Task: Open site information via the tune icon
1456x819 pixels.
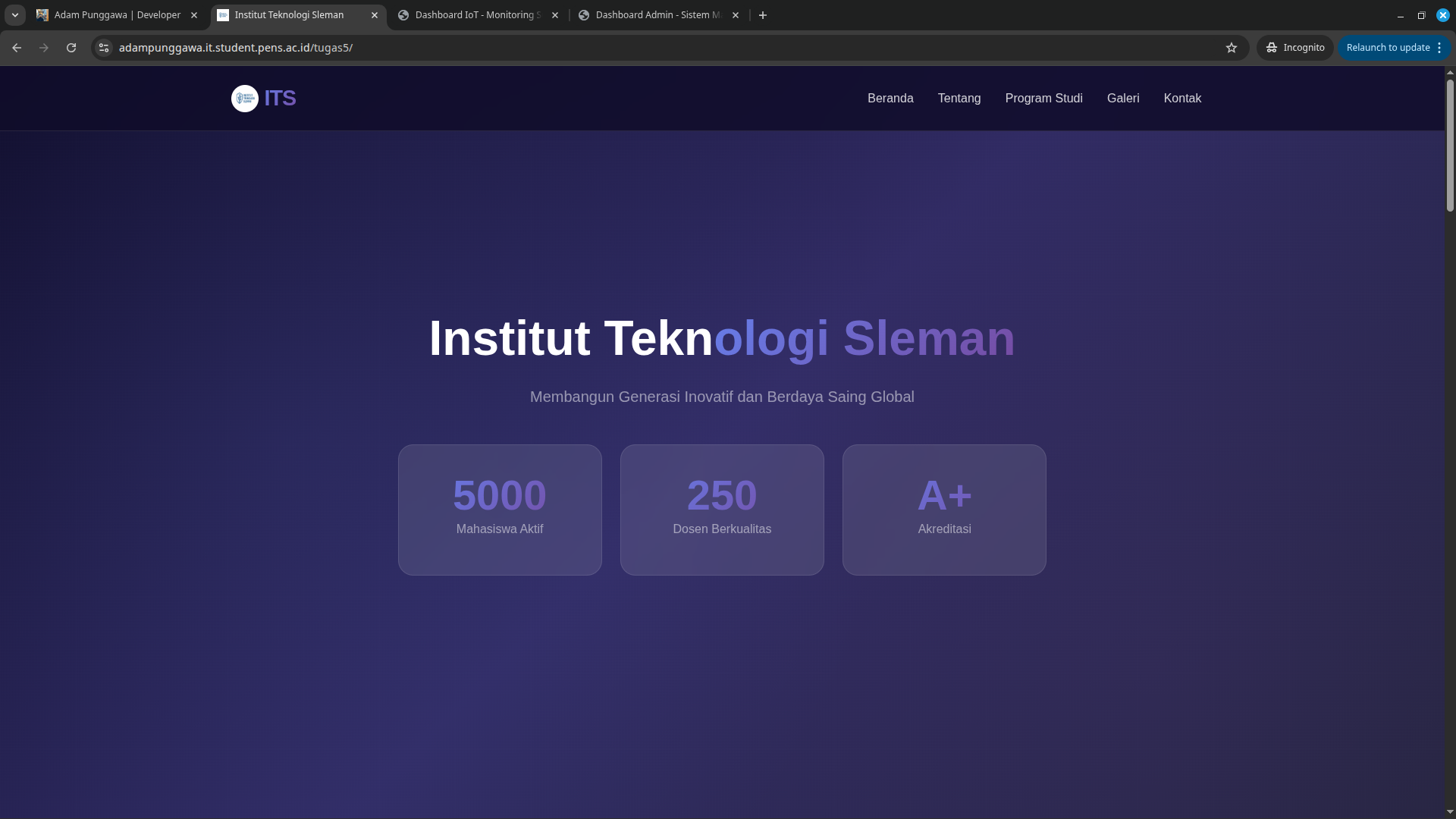Action: point(103,47)
